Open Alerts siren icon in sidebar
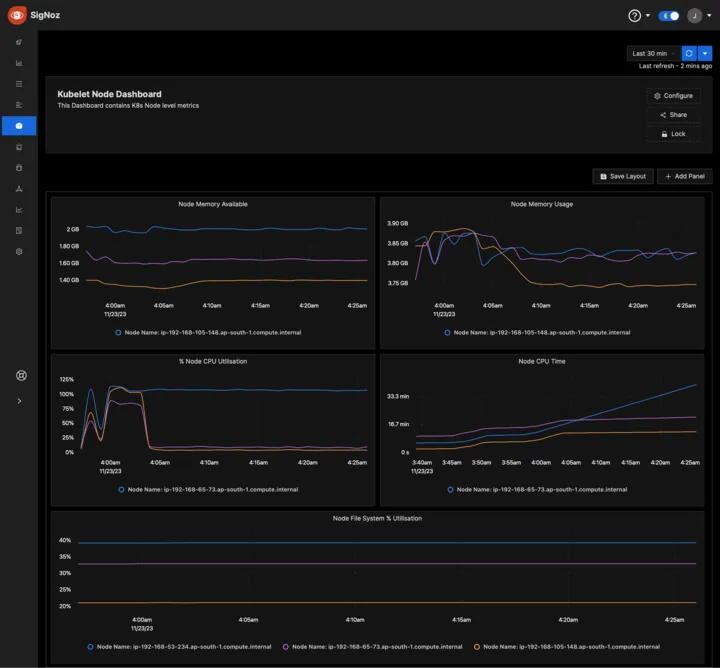The image size is (720, 668). [x=19, y=147]
